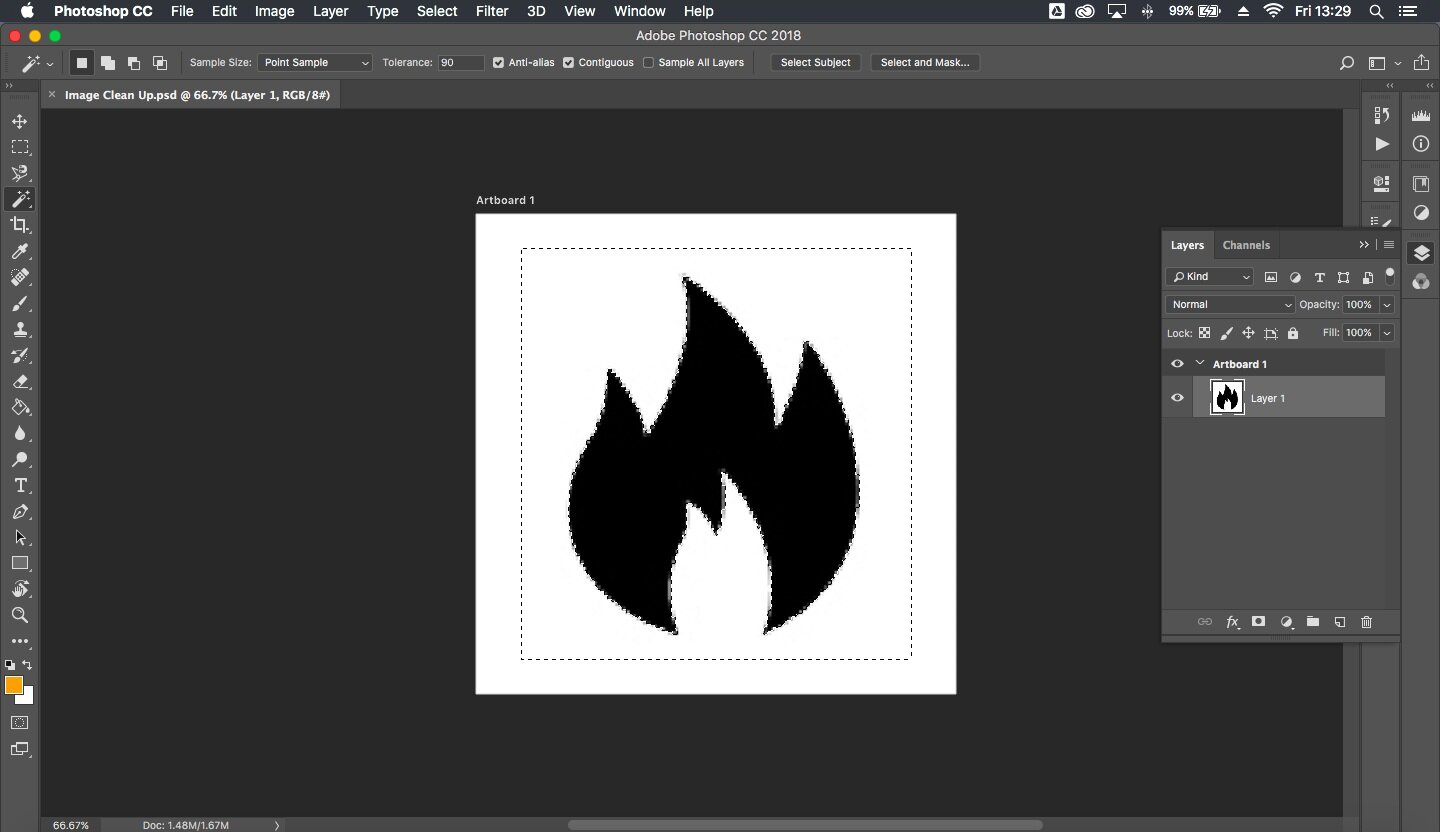Click the Tolerance input field
1440x832 pixels.
(x=461, y=62)
